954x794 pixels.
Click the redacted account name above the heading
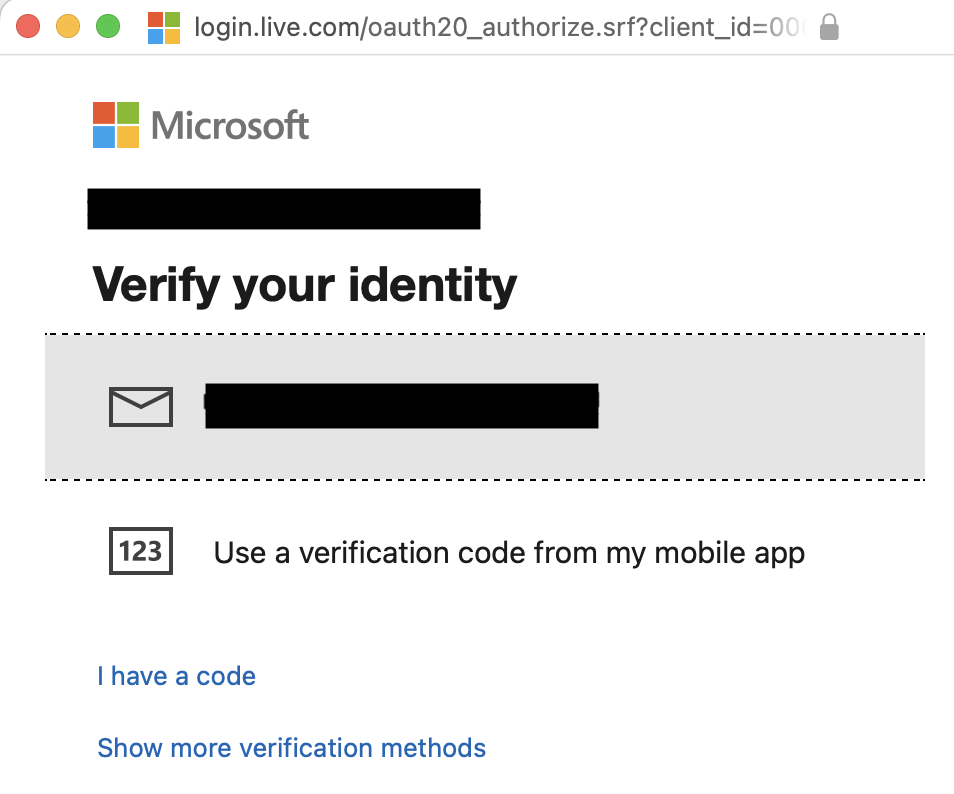click(283, 209)
